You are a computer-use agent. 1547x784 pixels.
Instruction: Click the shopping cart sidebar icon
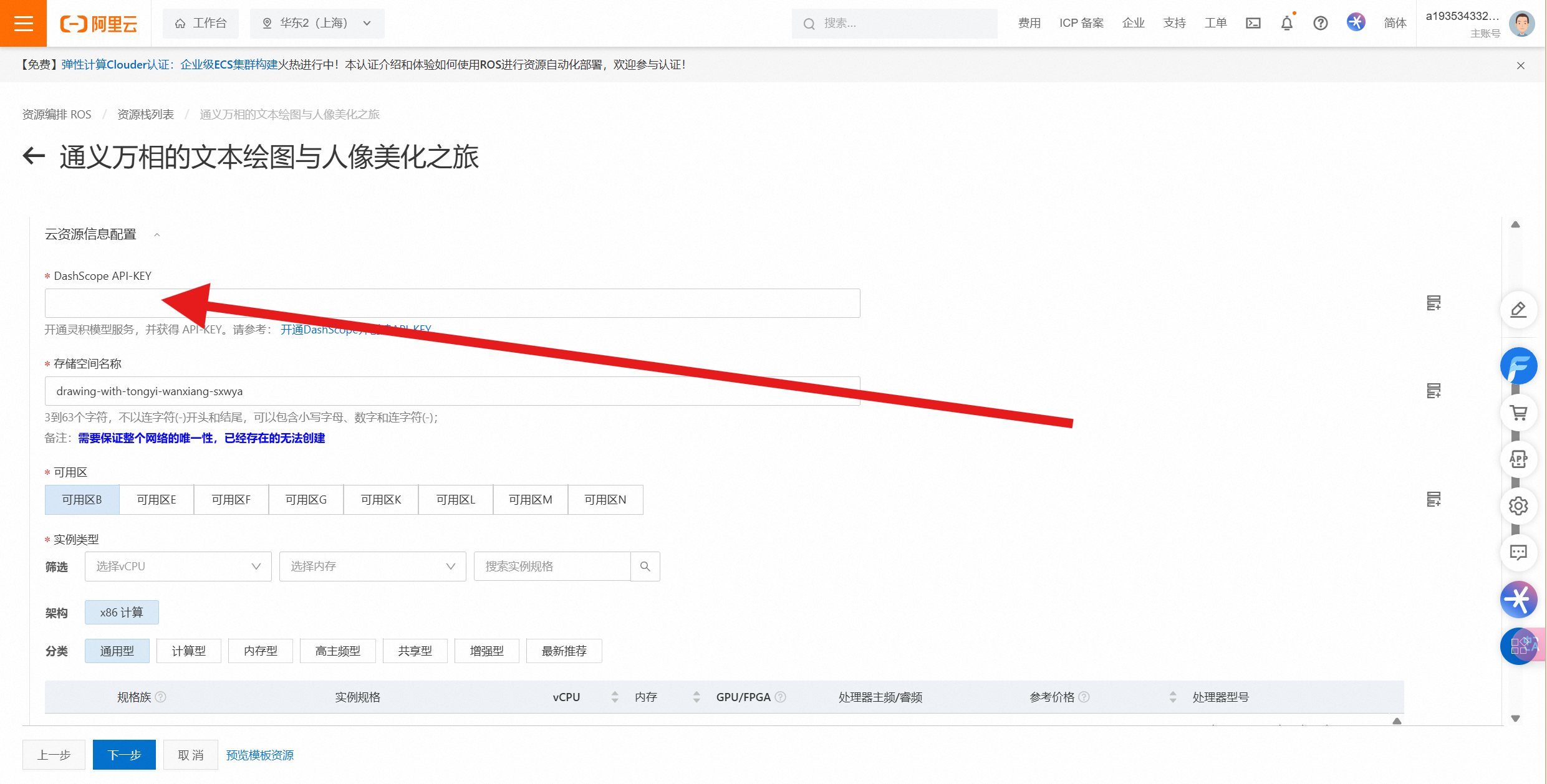[1518, 413]
